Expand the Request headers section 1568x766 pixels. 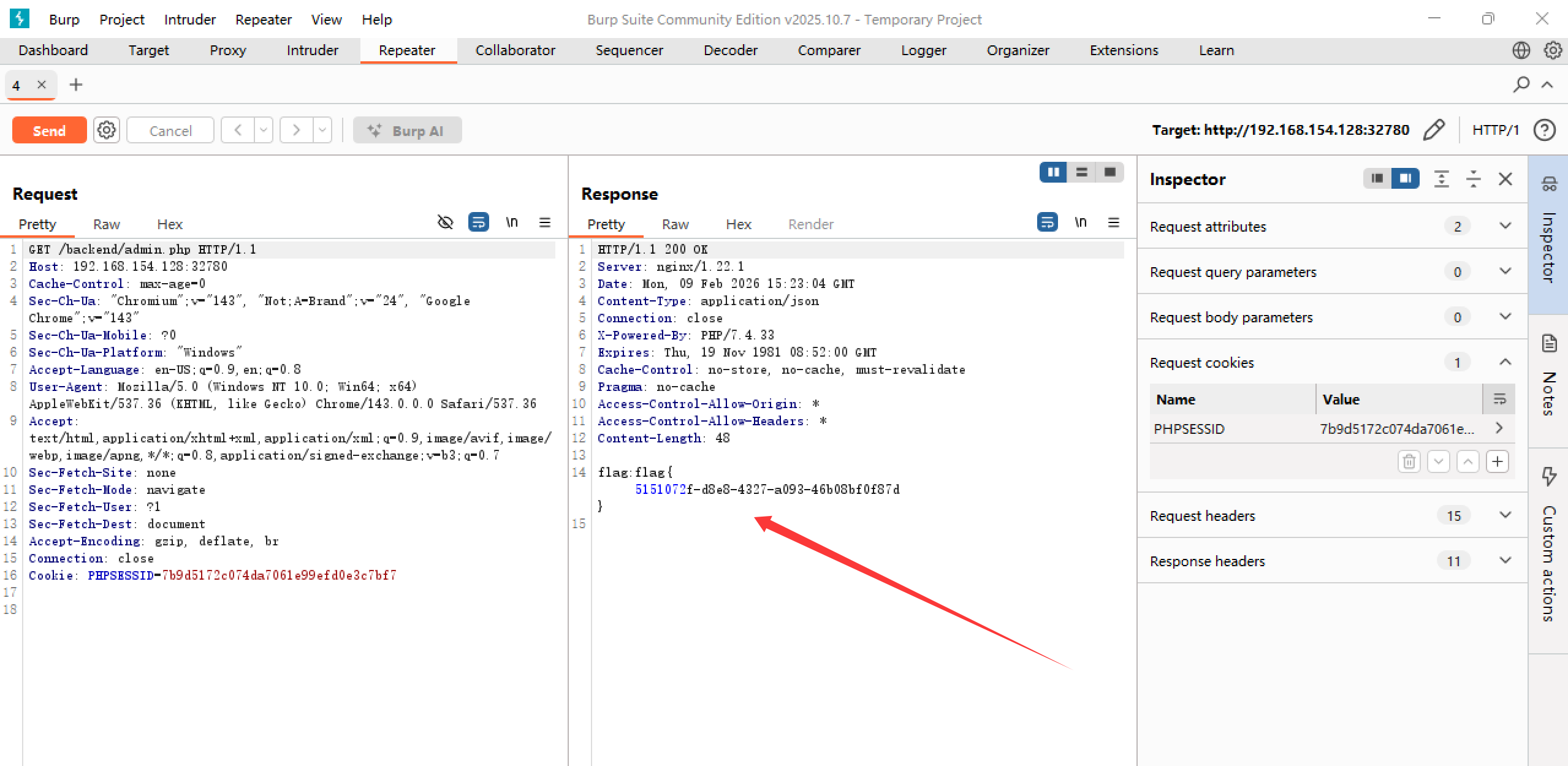[1505, 515]
